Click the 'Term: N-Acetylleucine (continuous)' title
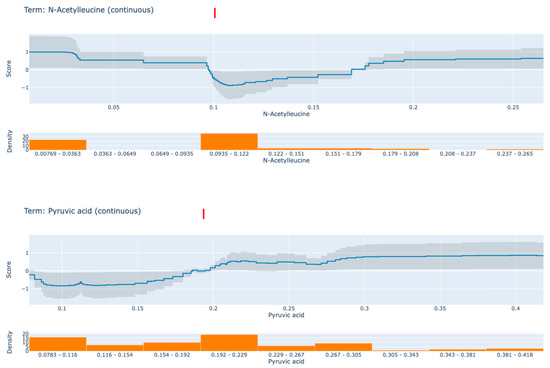The image size is (550, 368). pyautogui.click(x=89, y=10)
